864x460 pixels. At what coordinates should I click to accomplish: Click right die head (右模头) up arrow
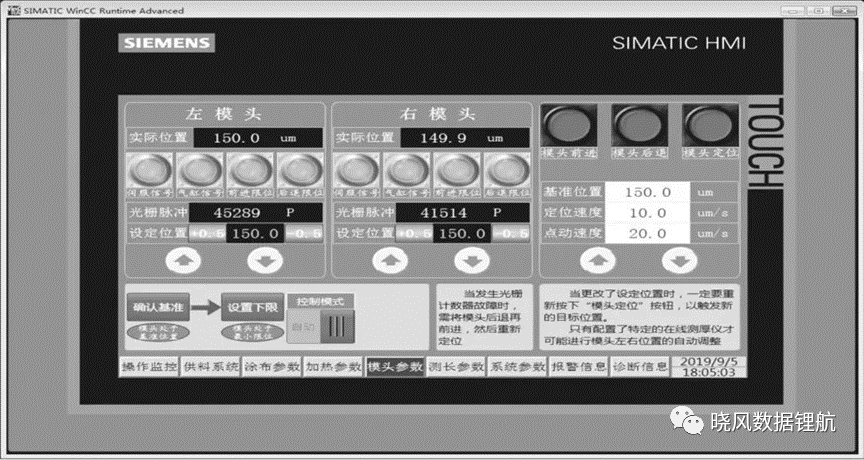(x=390, y=260)
